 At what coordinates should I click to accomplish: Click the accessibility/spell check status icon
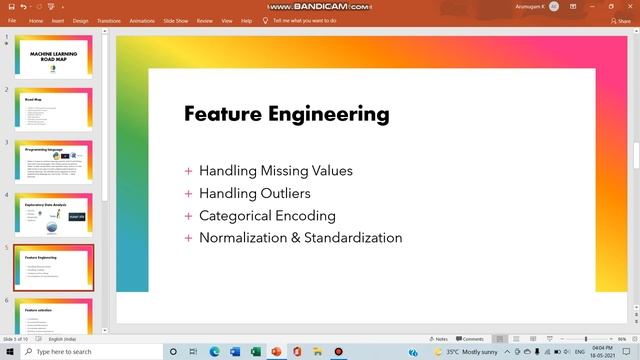(38, 339)
